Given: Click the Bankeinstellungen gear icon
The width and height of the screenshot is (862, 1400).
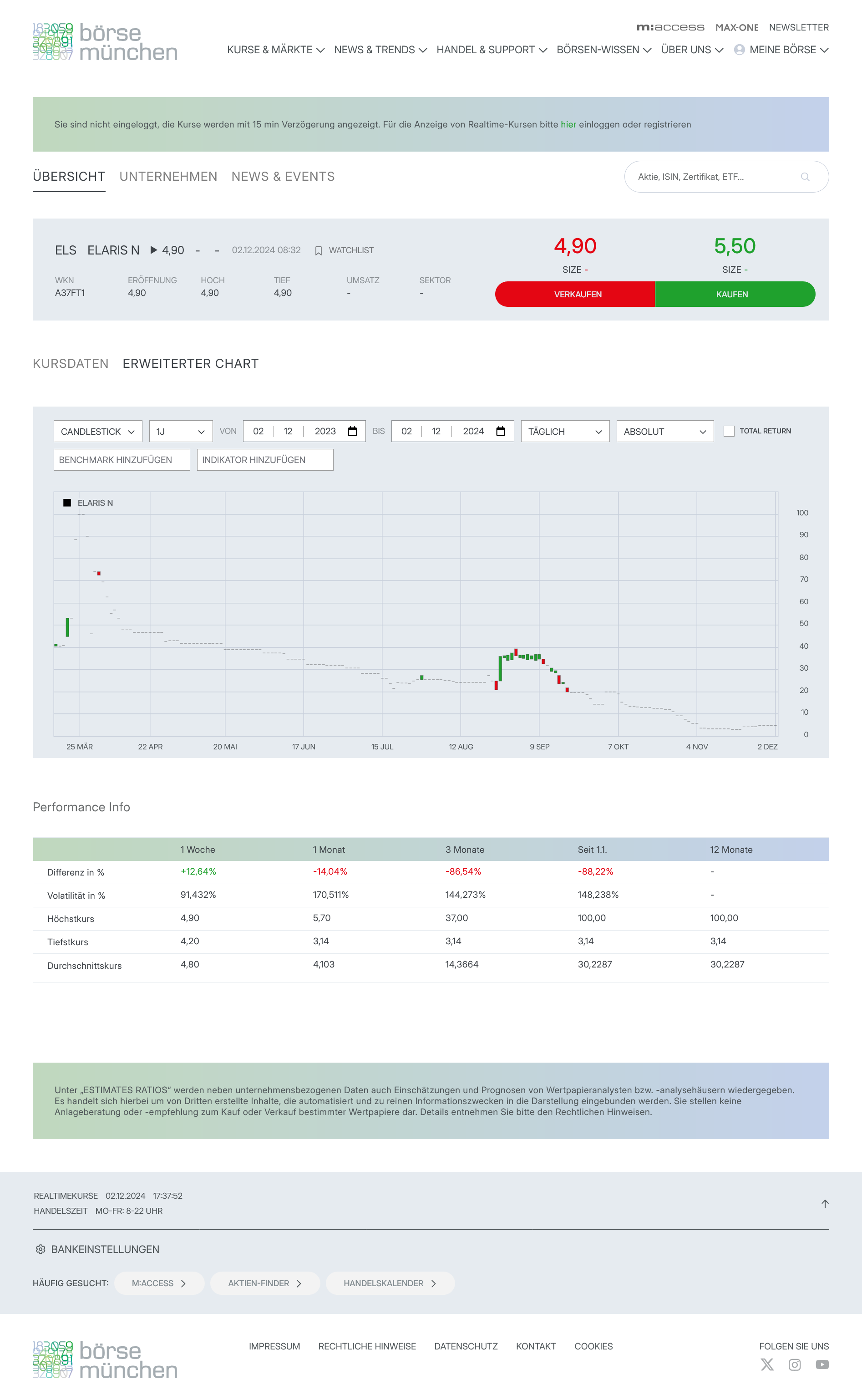Looking at the screenshot, I should pos(41,1249).
